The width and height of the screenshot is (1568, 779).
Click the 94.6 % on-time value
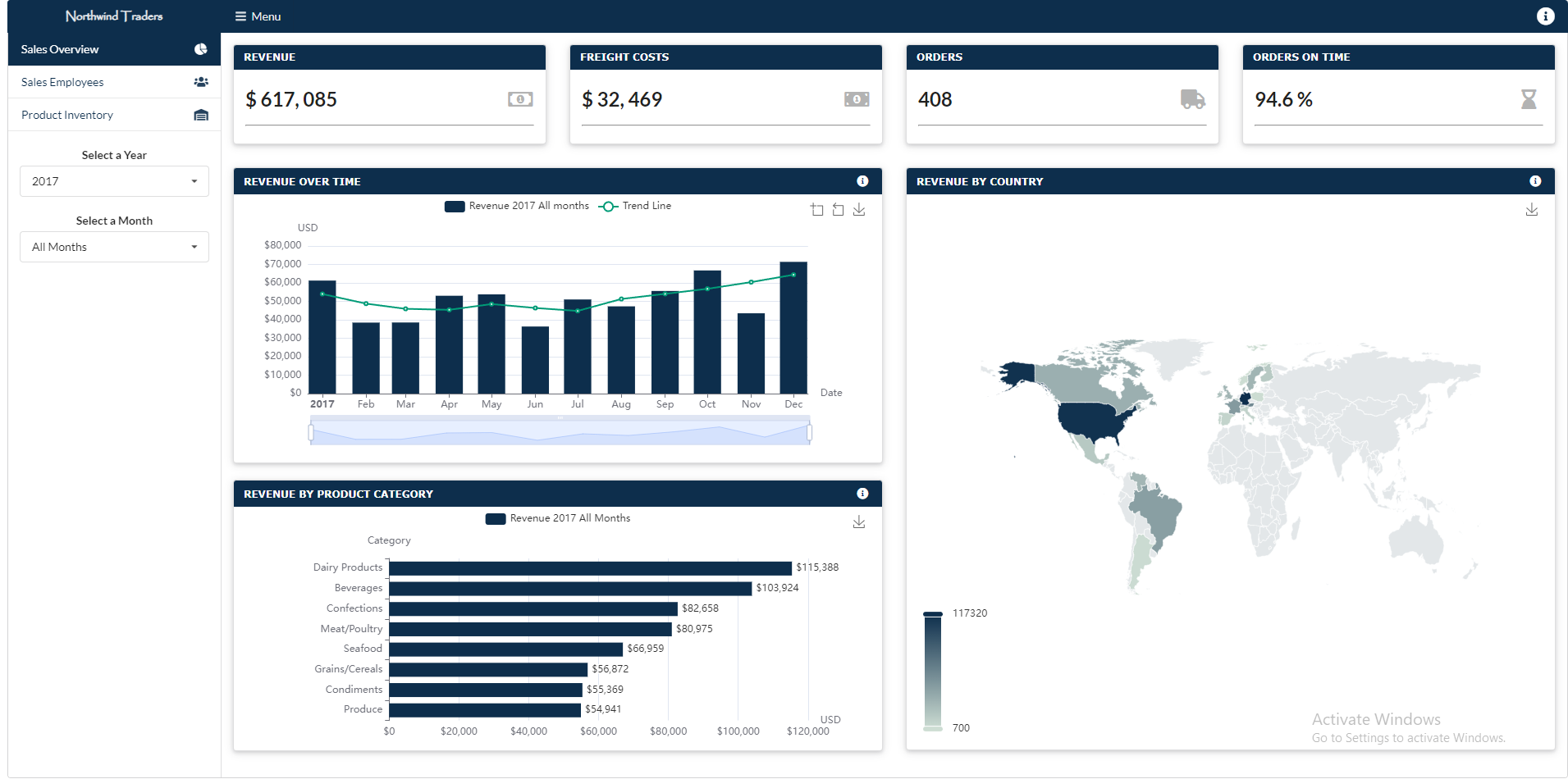tap(1284, 99)
